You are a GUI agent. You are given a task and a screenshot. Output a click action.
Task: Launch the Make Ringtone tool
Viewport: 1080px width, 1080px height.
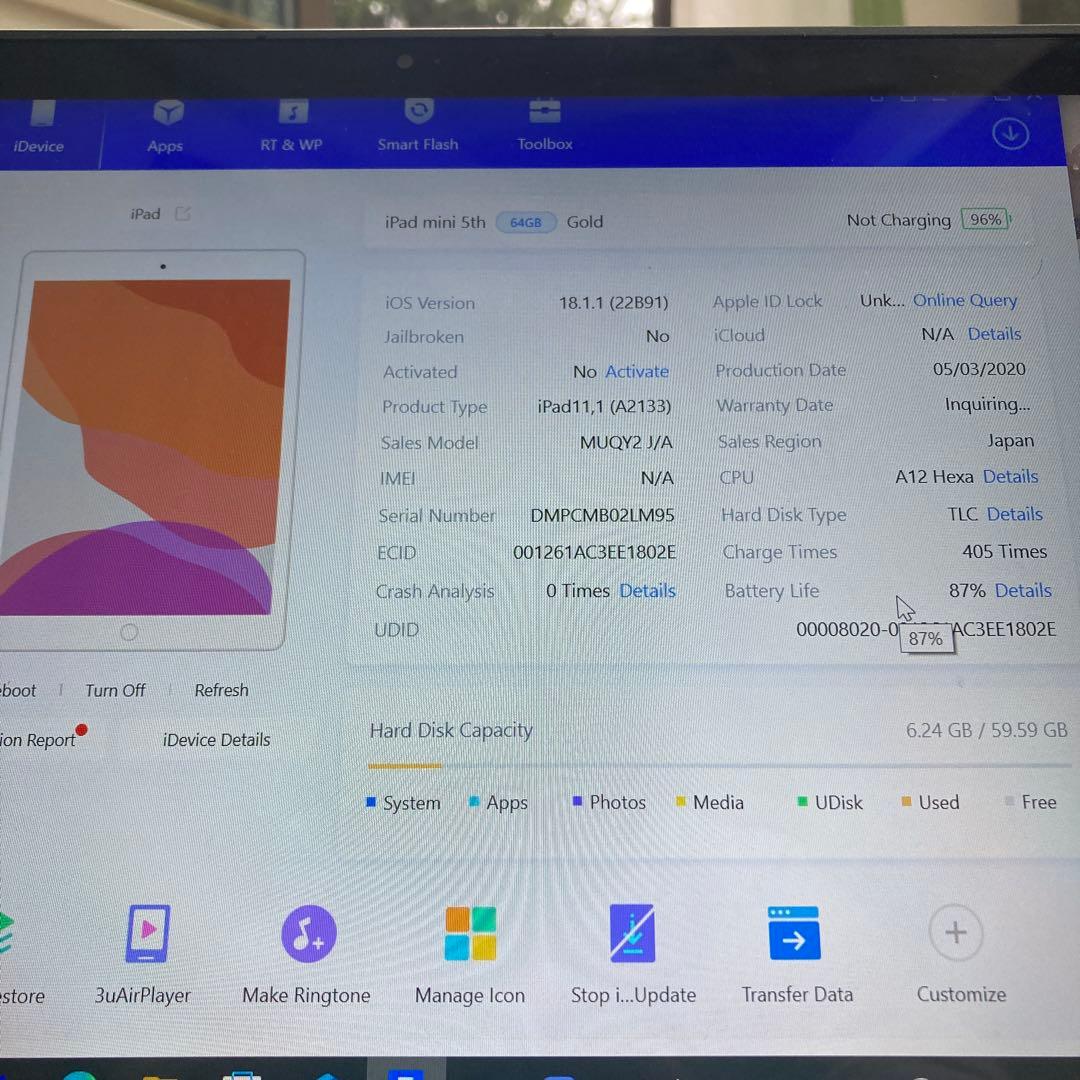307,933
